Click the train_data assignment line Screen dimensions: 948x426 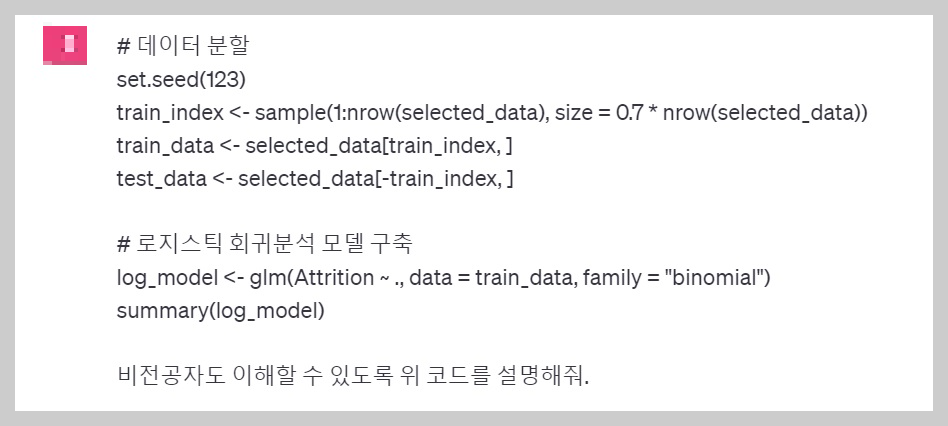click(x=315, y=146)
